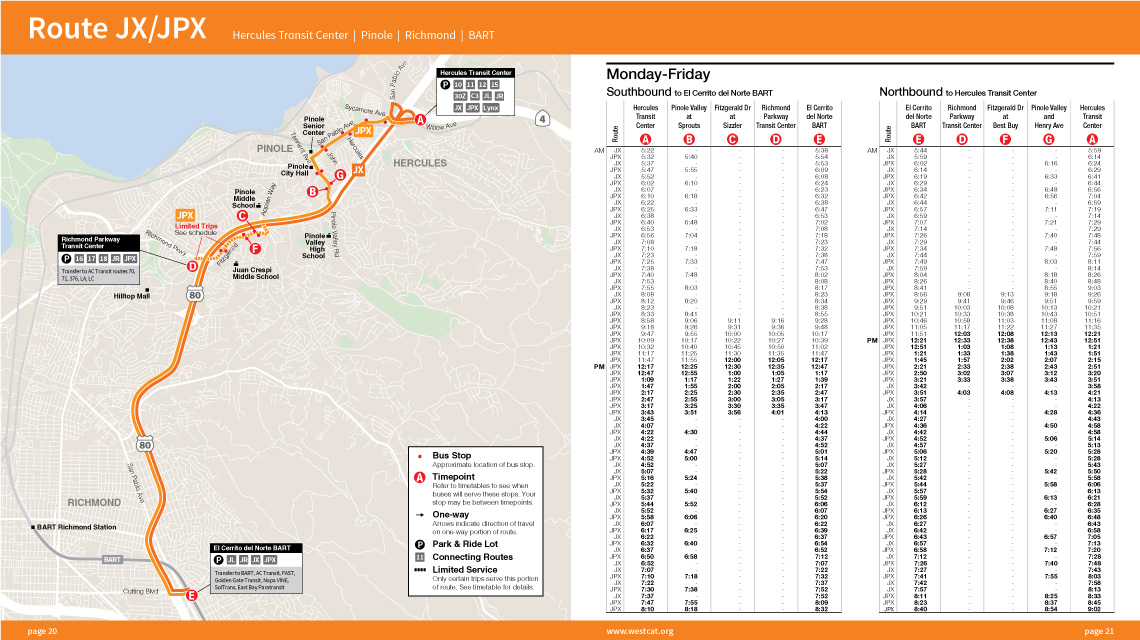Select the Monday-Friday schedule heading

[658, 75]
